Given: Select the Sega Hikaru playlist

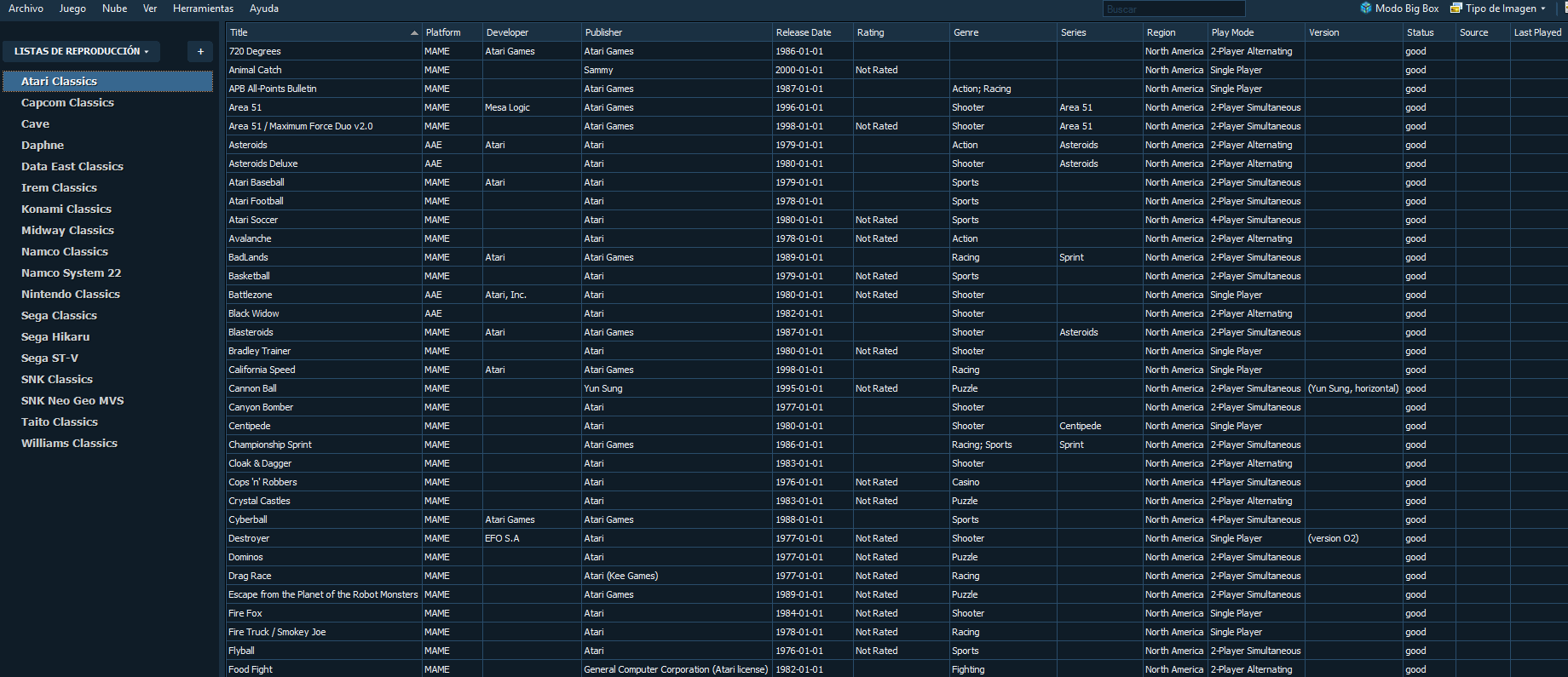Looking at the screenshot, I should point(55,336).
